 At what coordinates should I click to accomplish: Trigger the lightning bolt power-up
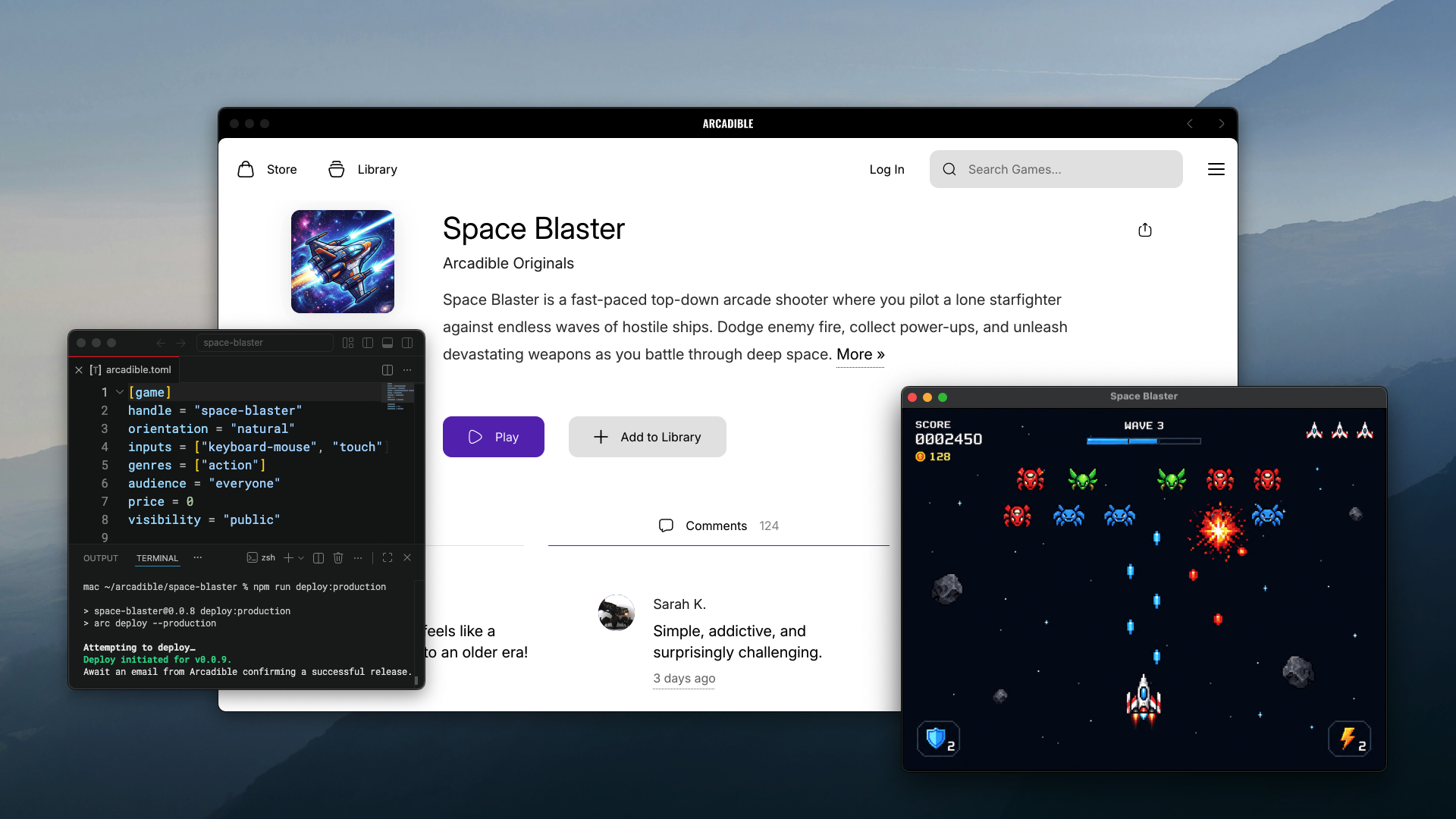[x=1350, y=739]
